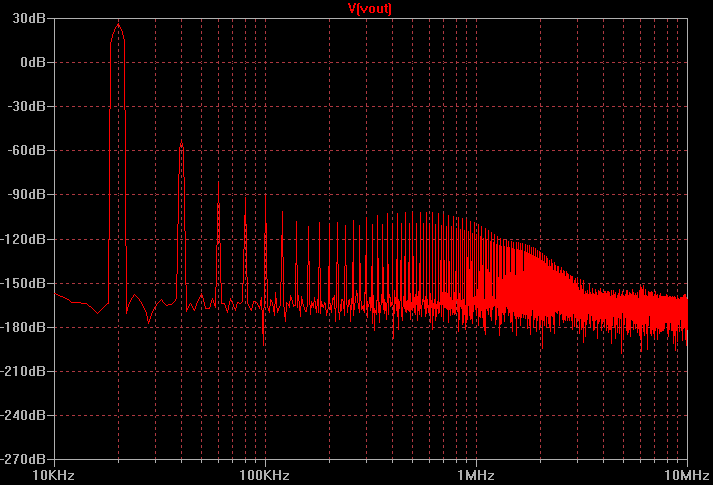Click the -270dB axis label

23,459
